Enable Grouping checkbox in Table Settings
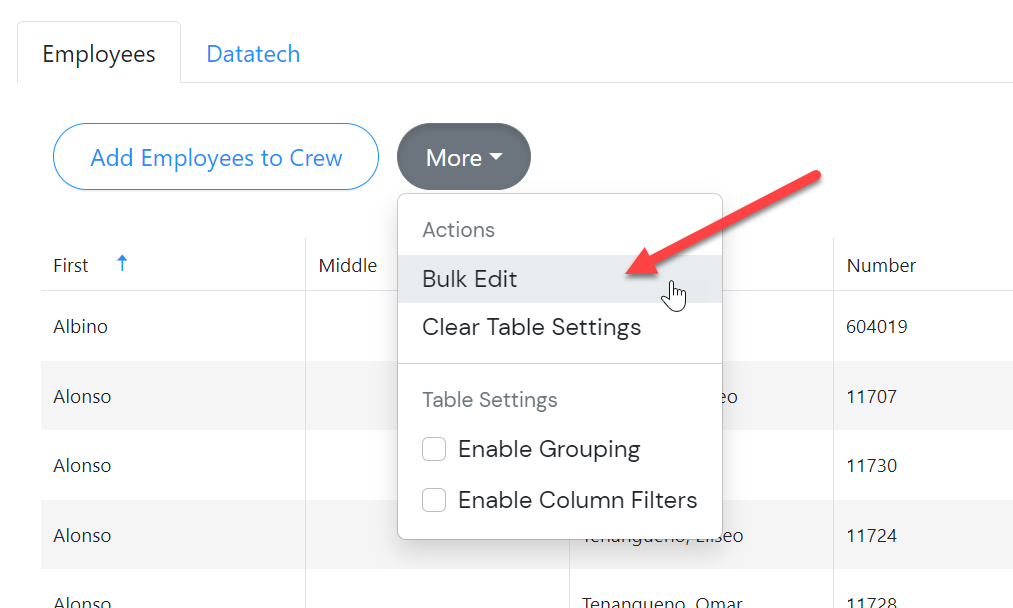1013x608 pixels. point(434,450)
